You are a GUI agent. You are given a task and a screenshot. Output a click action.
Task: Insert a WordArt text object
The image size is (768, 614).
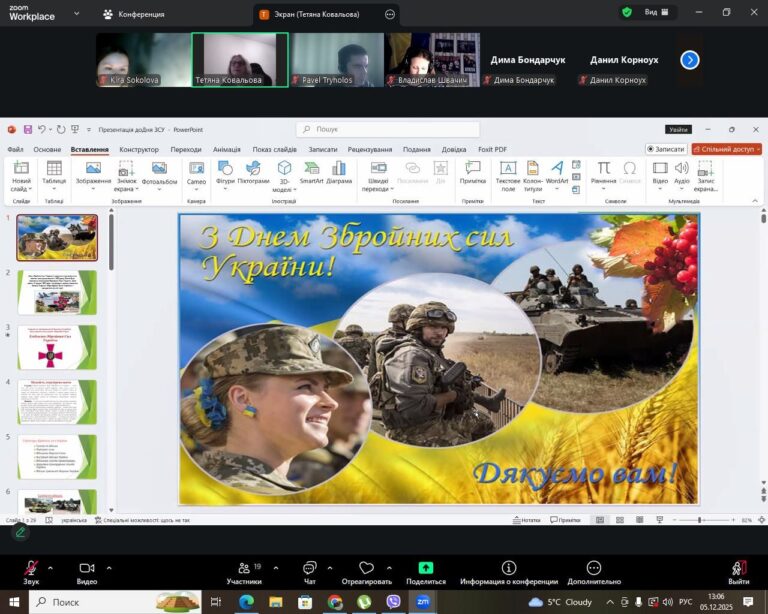click(x=557, y=172)
